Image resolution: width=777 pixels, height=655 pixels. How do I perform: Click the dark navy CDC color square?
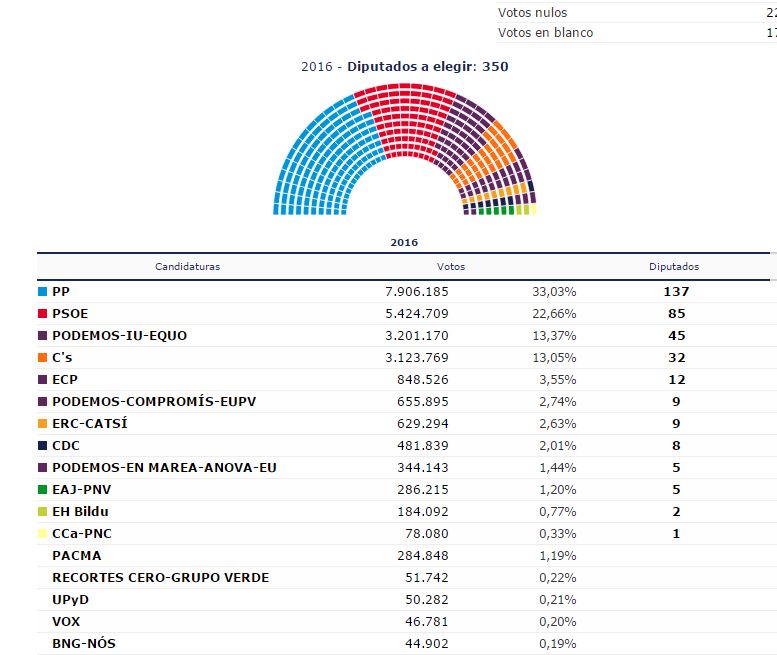coord(43,446)
